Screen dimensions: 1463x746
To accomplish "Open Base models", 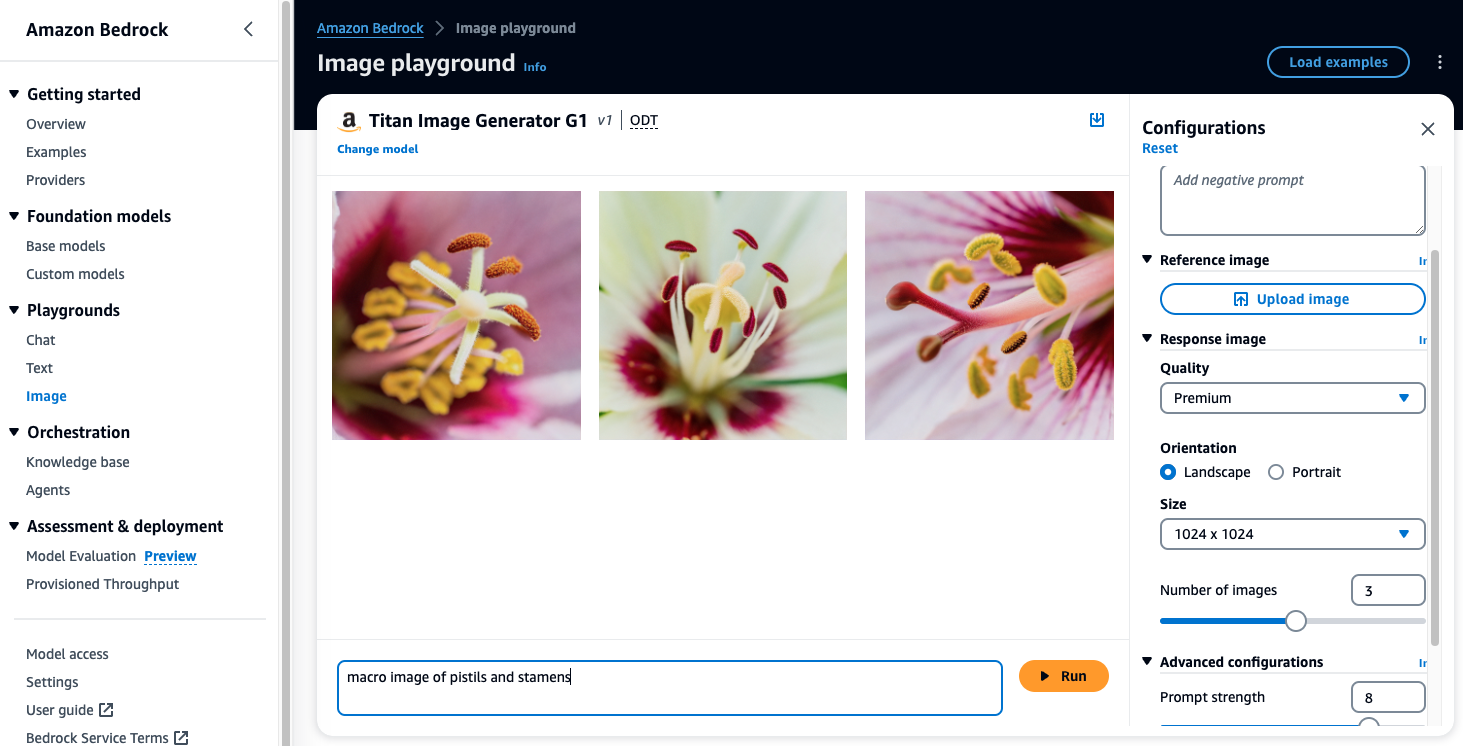I will (x=66, y=246).
